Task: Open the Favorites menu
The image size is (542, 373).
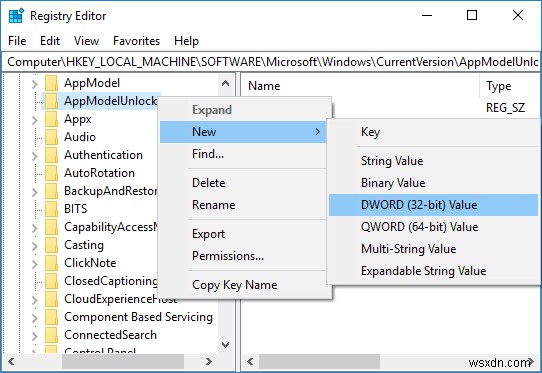Action: pos(137,41)
